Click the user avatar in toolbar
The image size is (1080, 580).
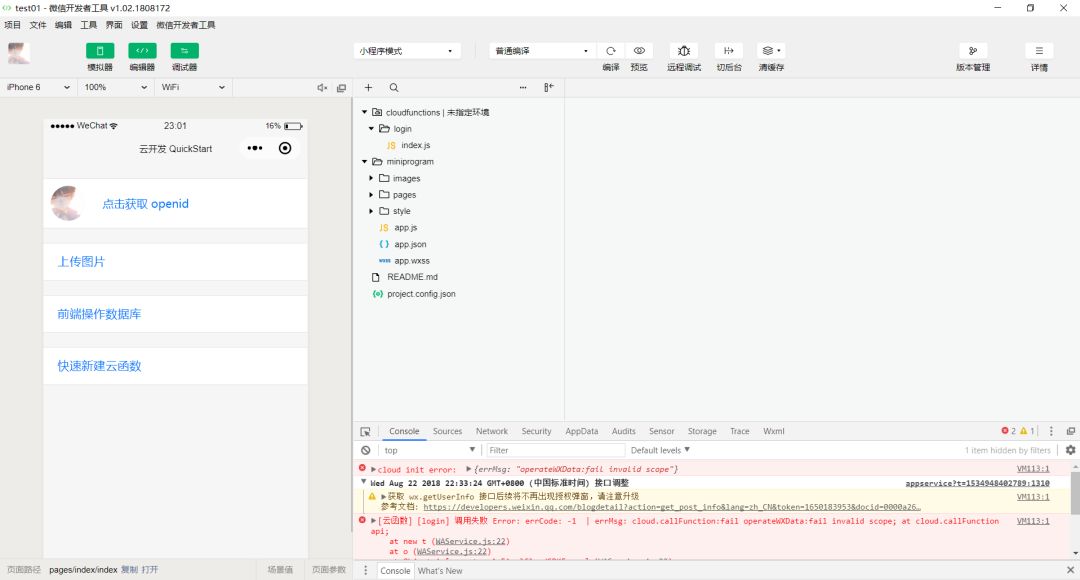[19, 53]
